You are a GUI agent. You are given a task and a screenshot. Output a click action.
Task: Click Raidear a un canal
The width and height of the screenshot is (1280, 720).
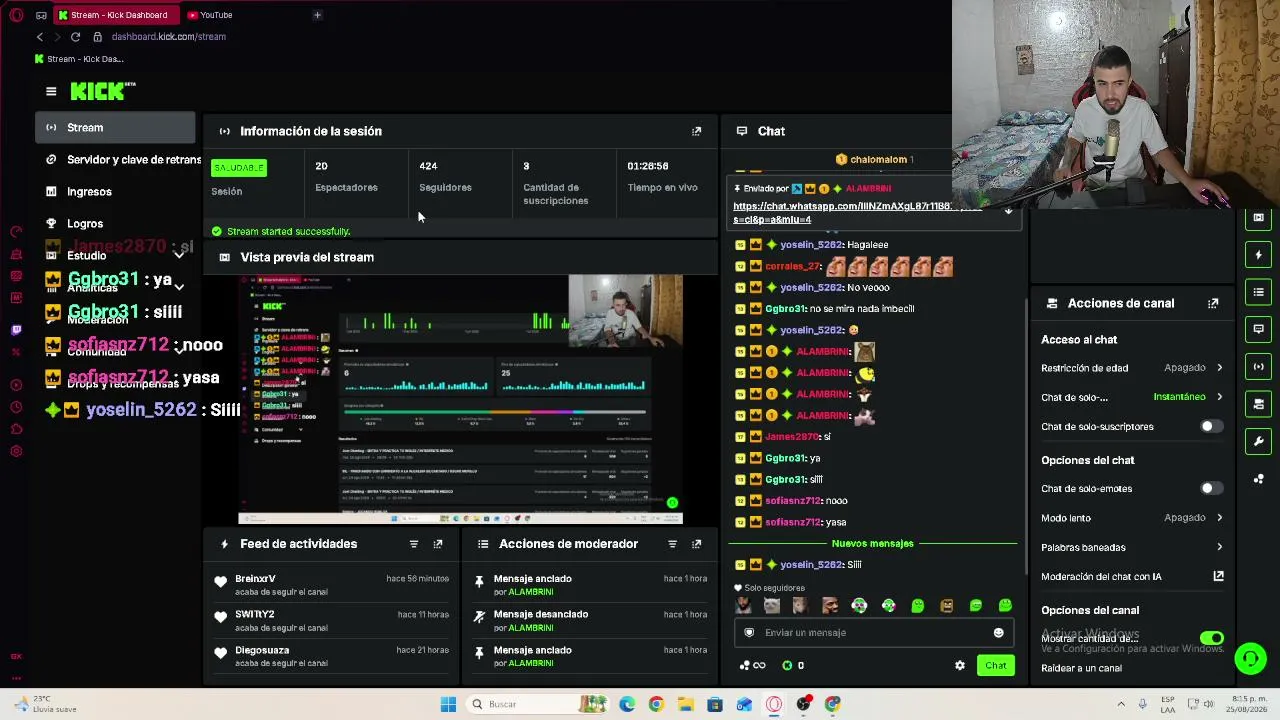coord(1081,668)
